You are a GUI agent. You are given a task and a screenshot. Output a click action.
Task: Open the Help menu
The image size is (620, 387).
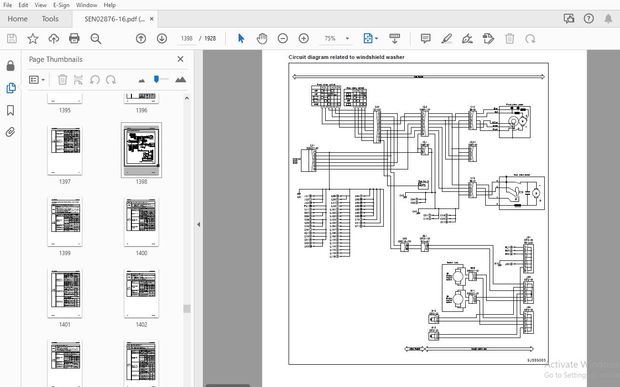(x=110, y=5)
